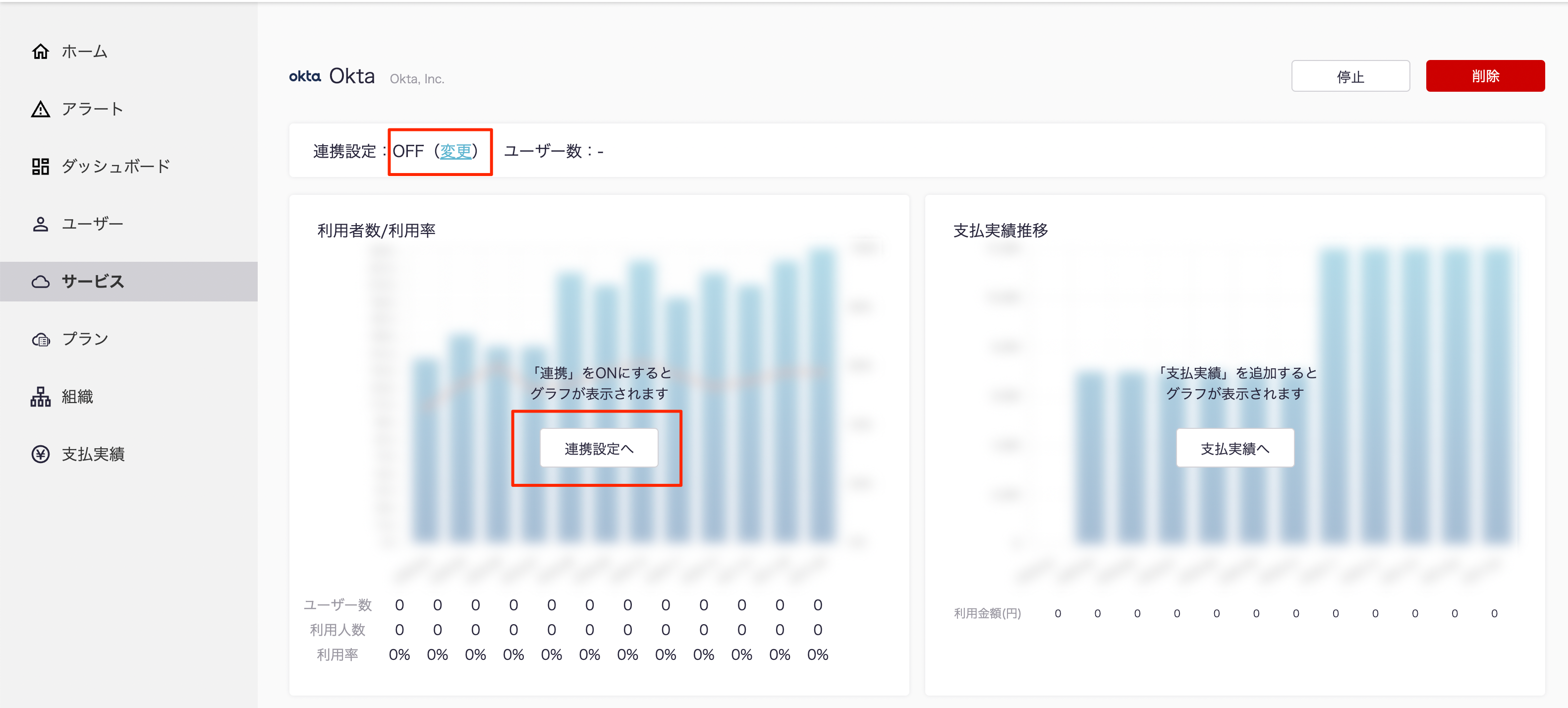This screenshot has height=708, width=1568.
Task: Click the 支払実績推移 chart heading
Action: coord(1000,231)
